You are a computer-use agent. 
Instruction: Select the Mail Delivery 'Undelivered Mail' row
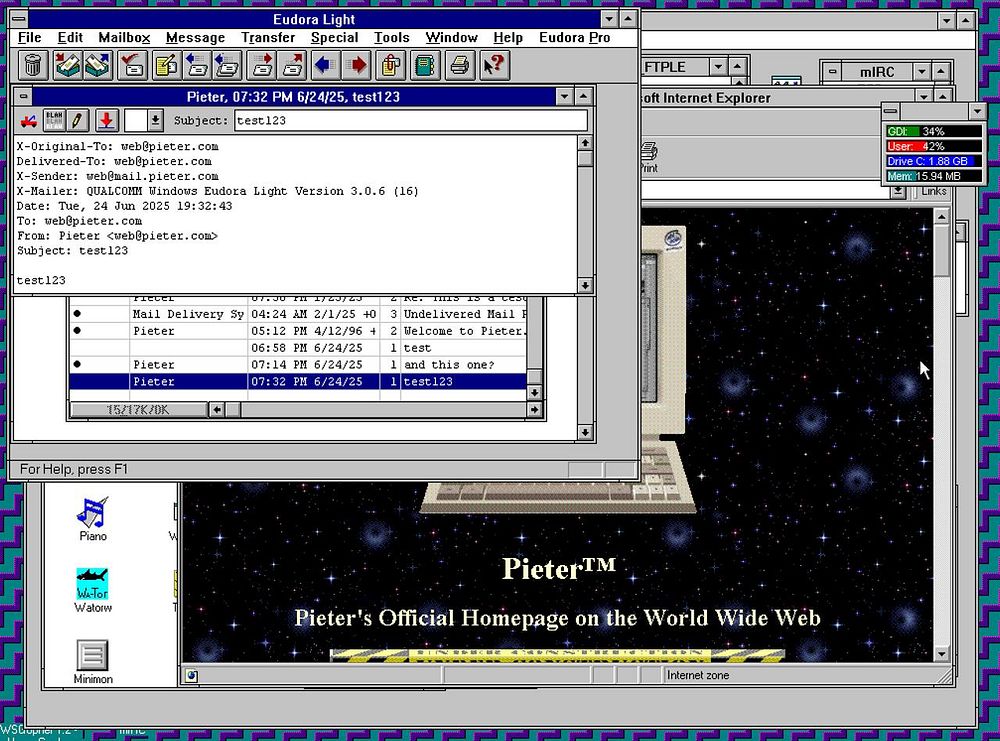coord(298,314)
